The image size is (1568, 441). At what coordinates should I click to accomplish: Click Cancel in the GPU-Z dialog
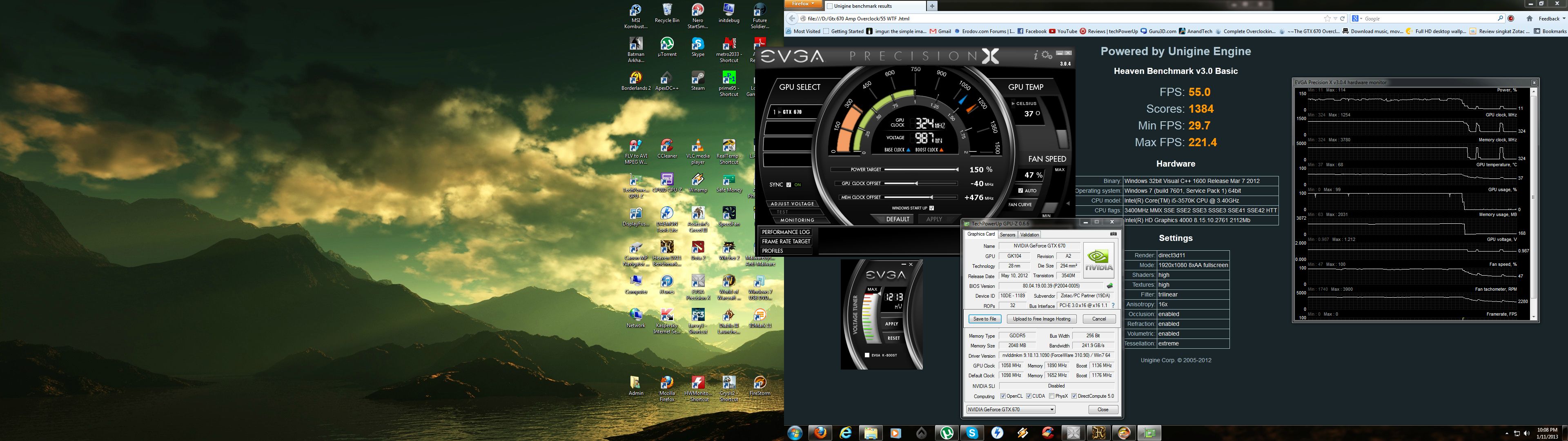coord(1099,319)
